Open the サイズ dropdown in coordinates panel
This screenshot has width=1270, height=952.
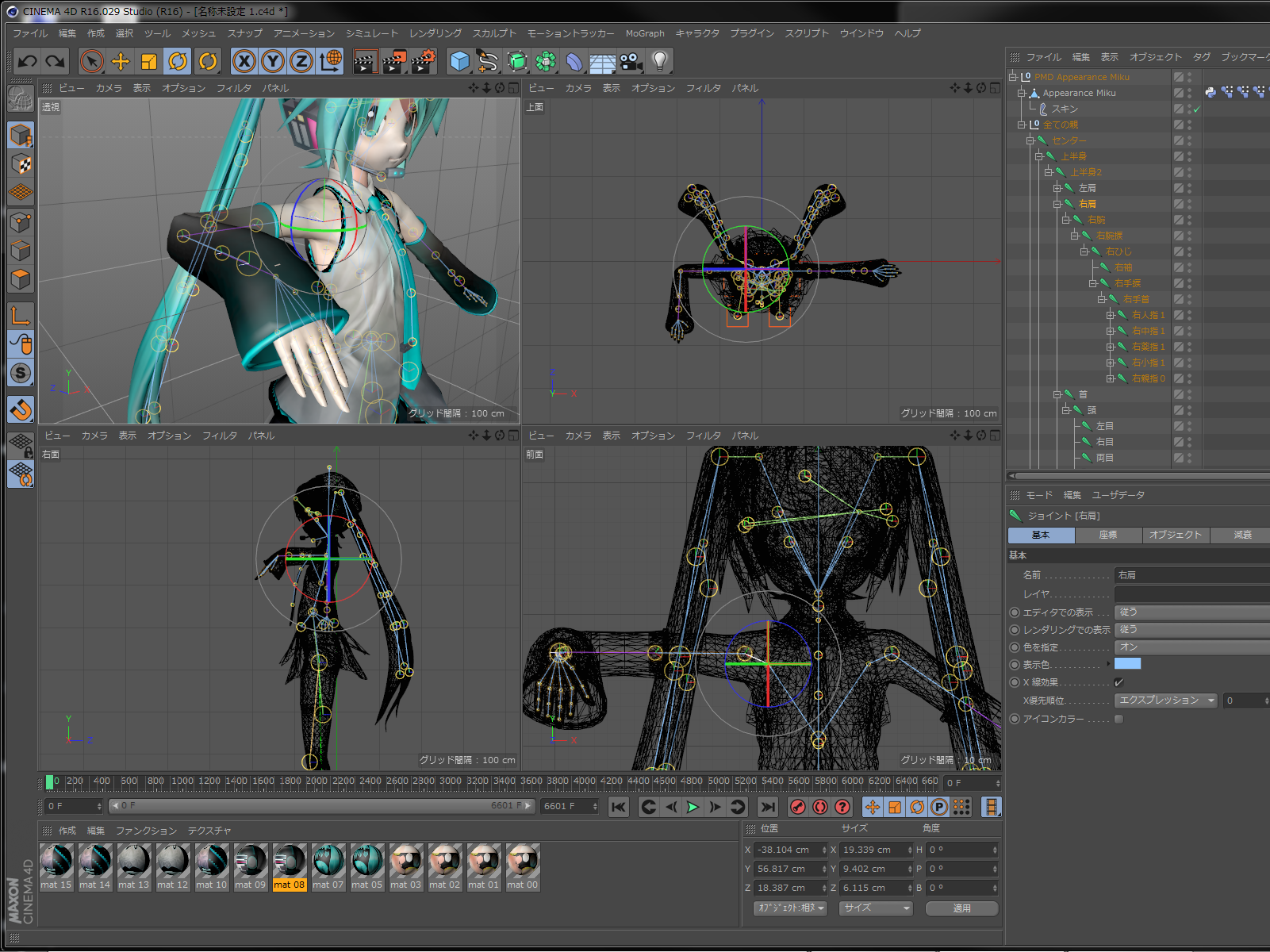pyautogui.click(x=875, y=908)
